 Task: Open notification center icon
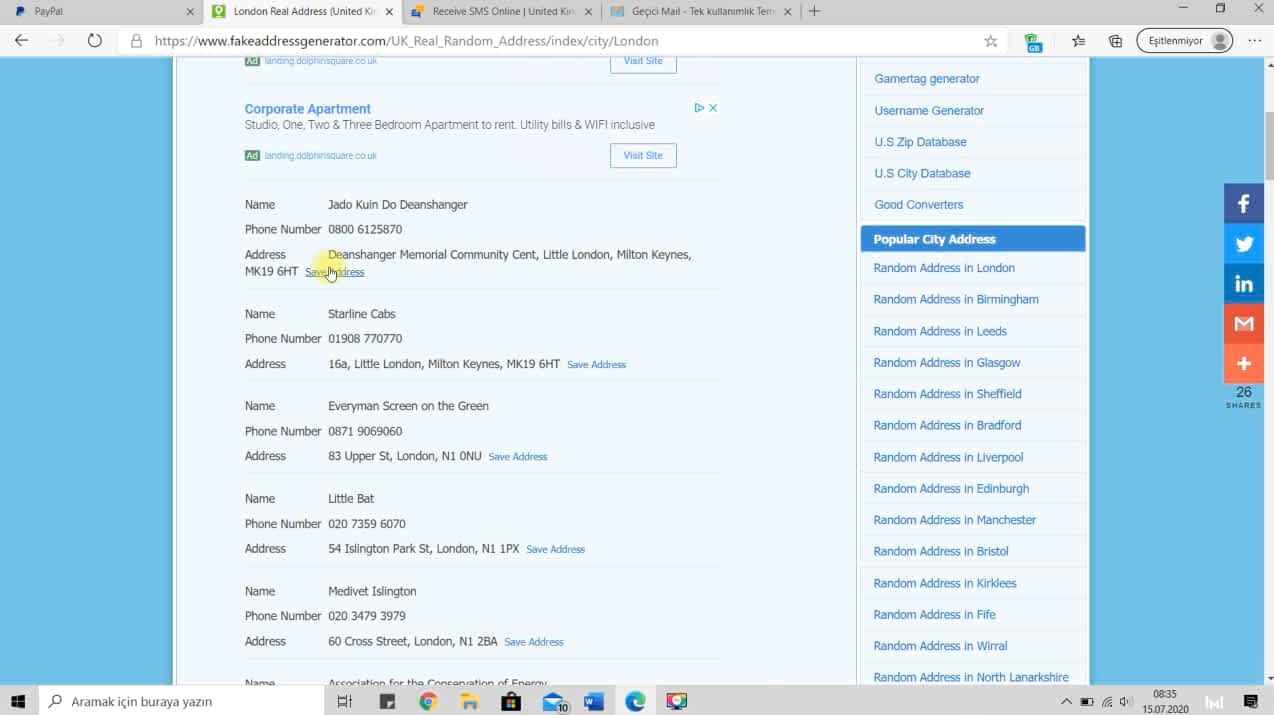pos(1250,701)
